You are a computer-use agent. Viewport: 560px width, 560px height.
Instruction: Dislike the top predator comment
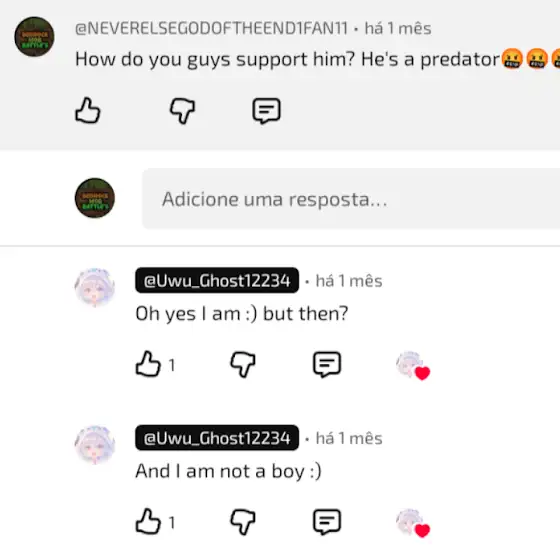pos(182,111)
